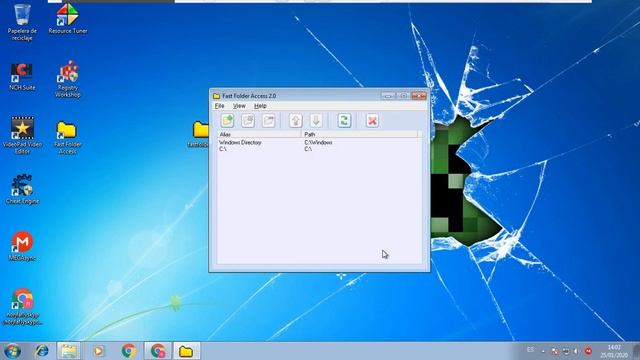640x360 pixels.
Task: Click the C:\Windows path cell
Action: (318, 142)
